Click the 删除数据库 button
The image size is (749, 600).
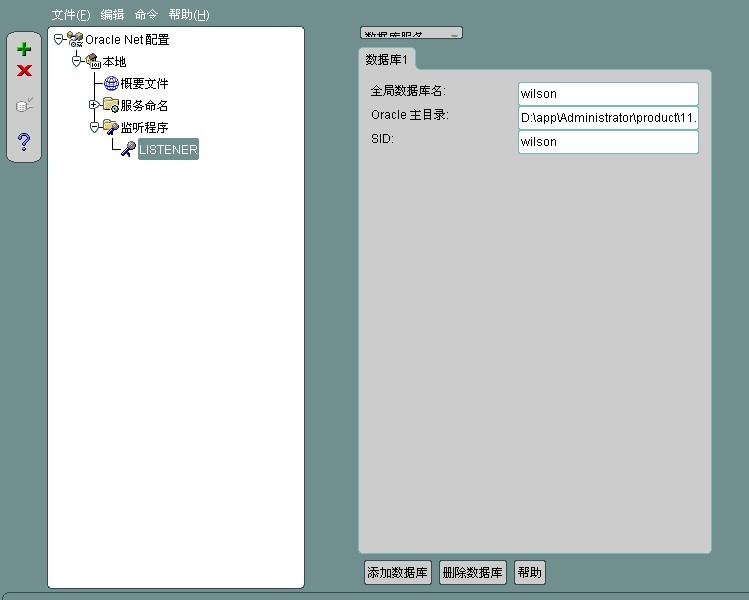tap(473, 573)
